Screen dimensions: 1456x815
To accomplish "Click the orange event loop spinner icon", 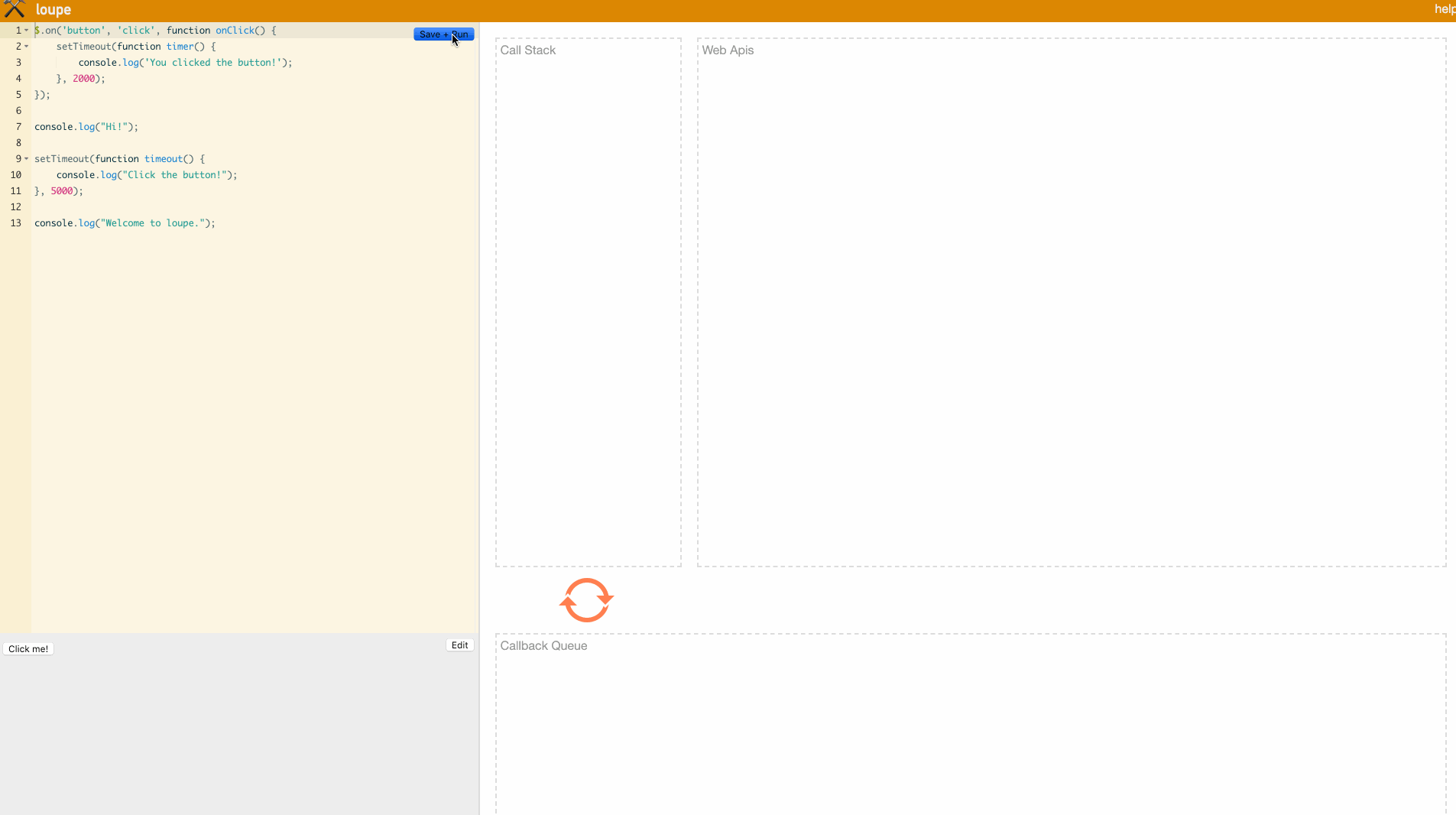I will pyautogui.click(x=586, y=600).
